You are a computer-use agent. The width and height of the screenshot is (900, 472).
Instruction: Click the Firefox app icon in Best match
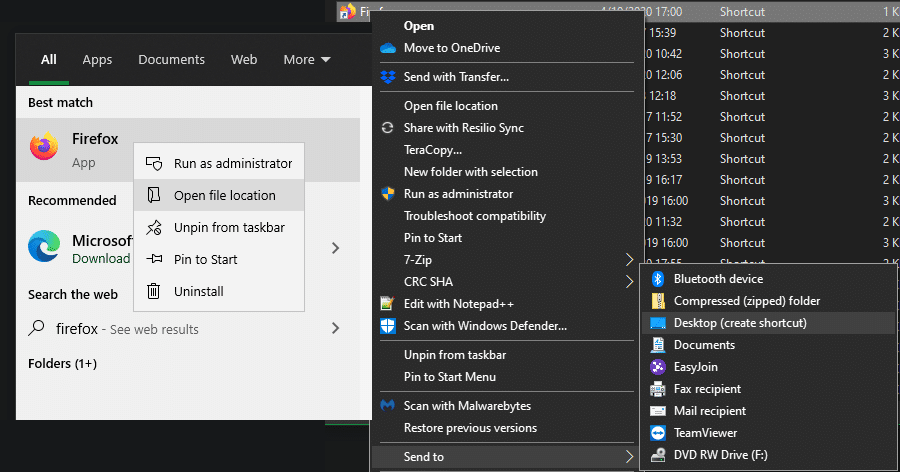[44, 146]
